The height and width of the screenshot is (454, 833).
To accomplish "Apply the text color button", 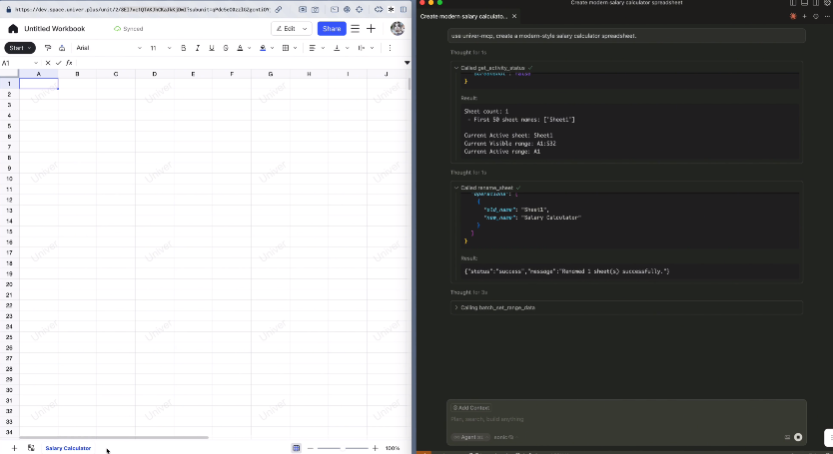I will (x=240, y=48).
